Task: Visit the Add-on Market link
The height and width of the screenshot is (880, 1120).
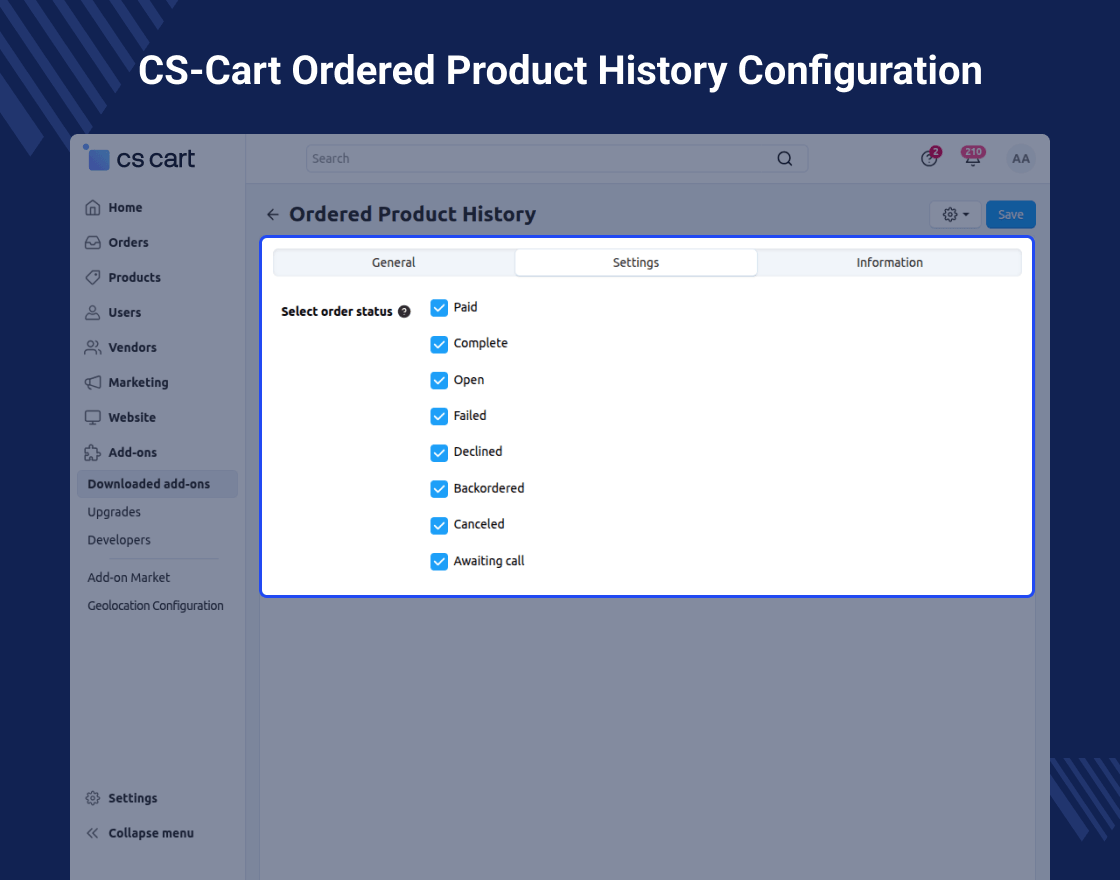Action: pos(129,577)
